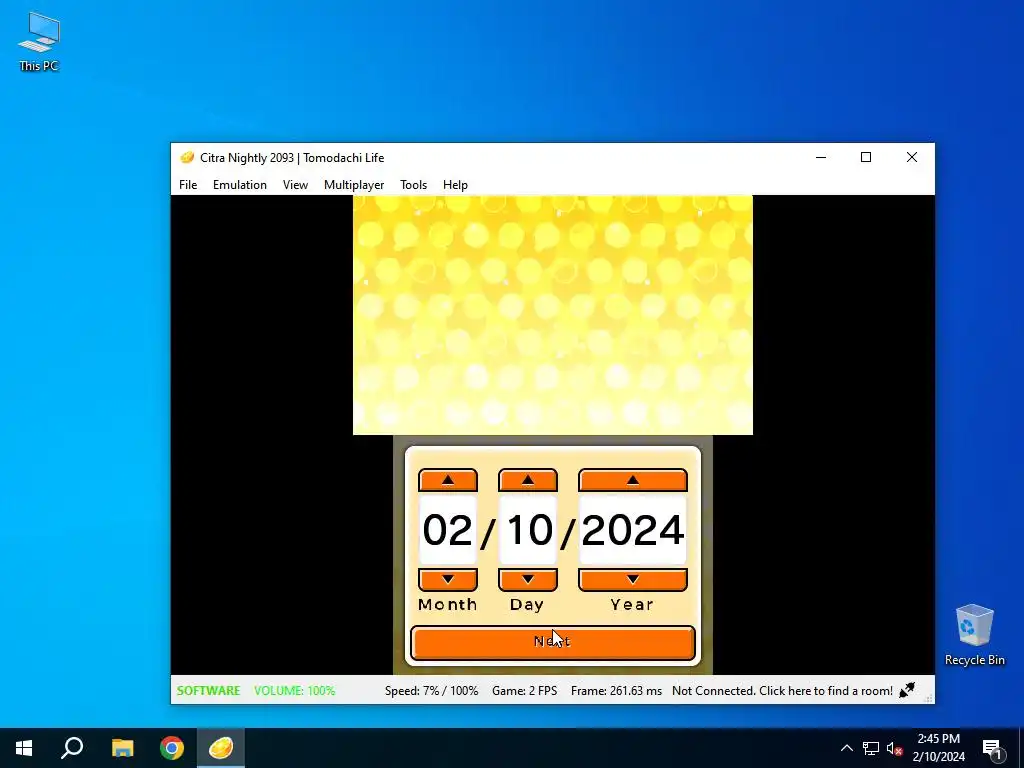This screenshot has height=768, width=1024.
Task: Click the Day label under the date picker
Action: tap(526, 605)
